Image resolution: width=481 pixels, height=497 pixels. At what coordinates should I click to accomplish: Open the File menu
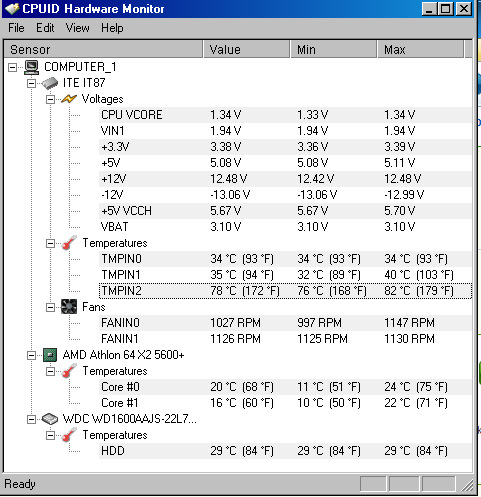point(16,28)
